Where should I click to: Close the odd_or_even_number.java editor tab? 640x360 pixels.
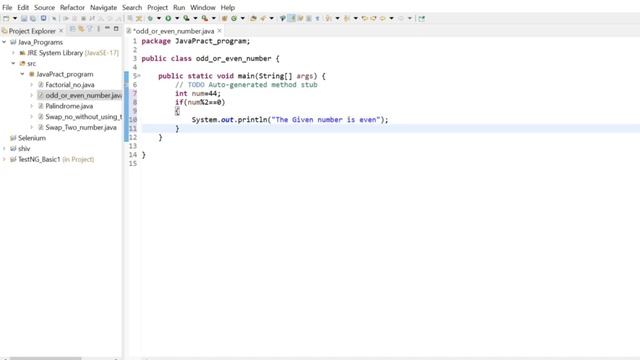pyautogui.click(x=220, y=31)
